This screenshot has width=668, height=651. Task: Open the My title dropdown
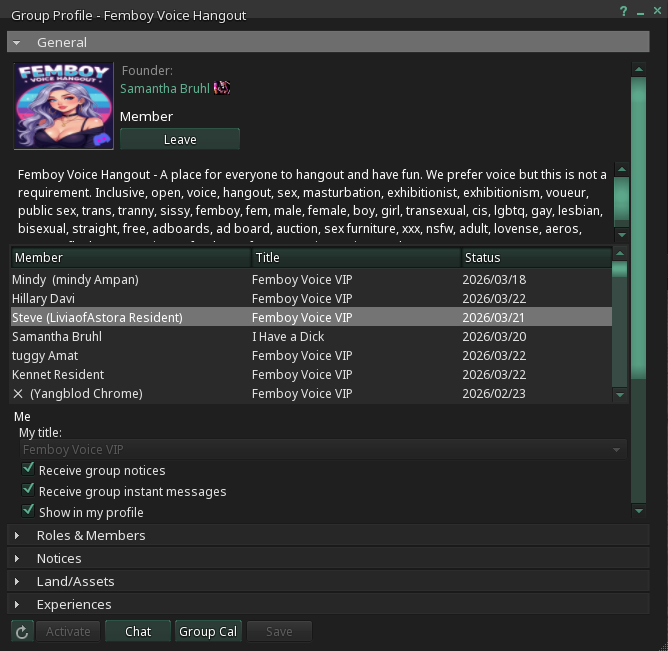point(323,449)
